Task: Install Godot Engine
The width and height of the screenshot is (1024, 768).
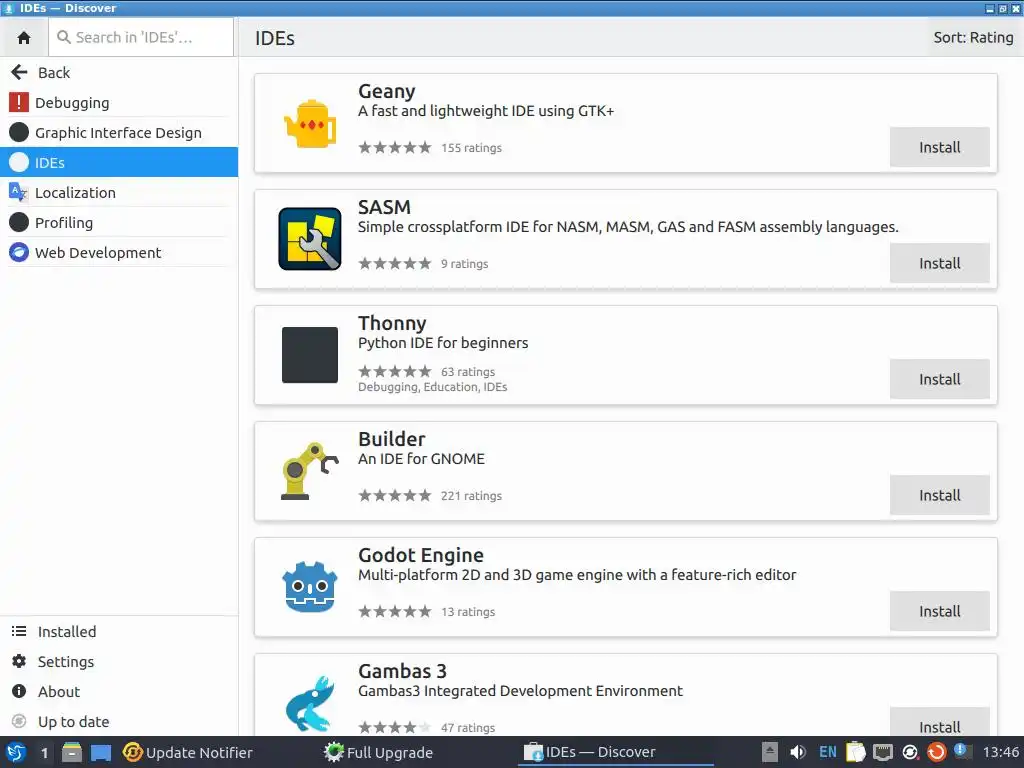Action: (x=939, y=611)
